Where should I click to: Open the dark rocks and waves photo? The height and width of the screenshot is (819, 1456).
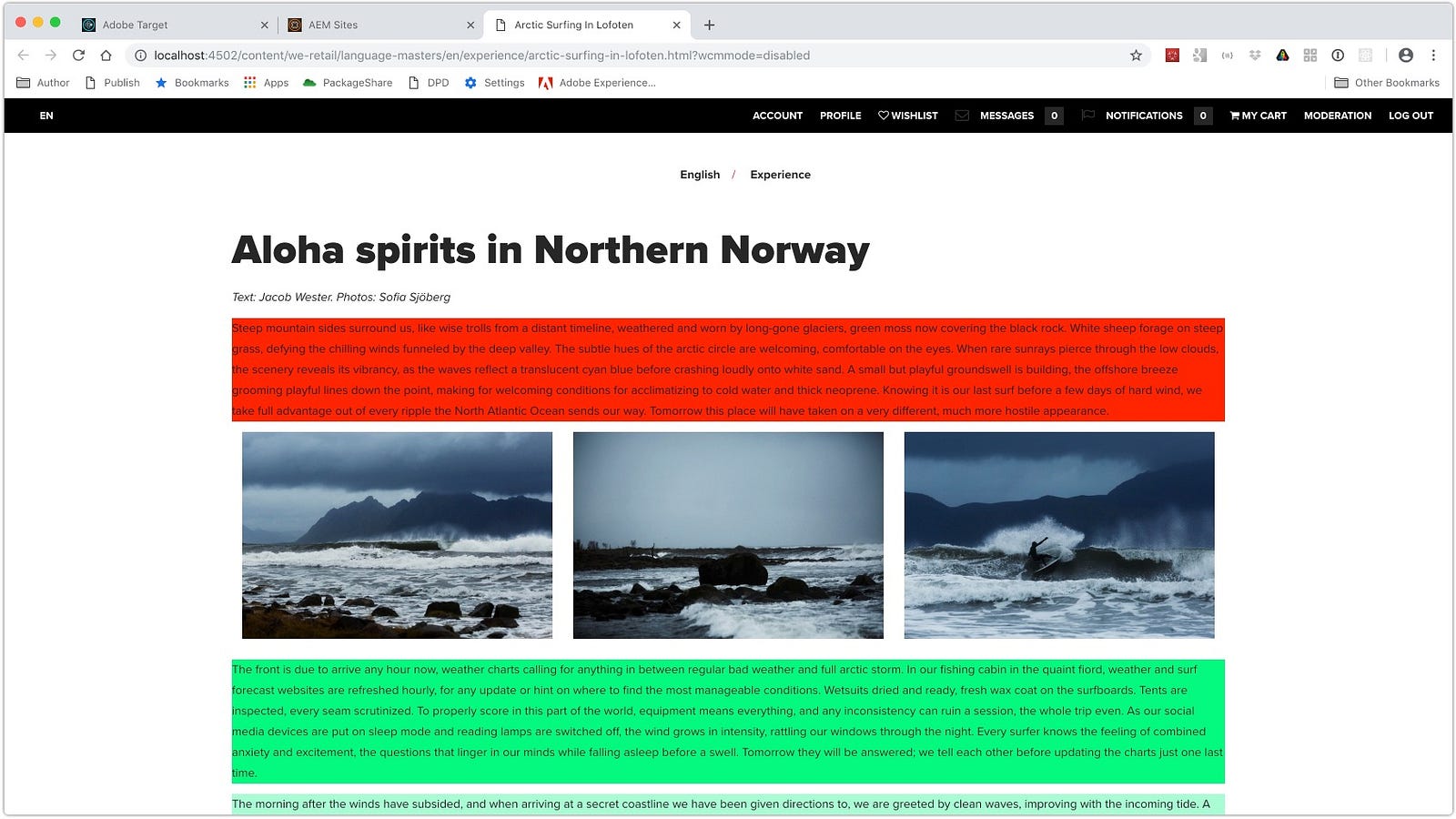[728, 535]
